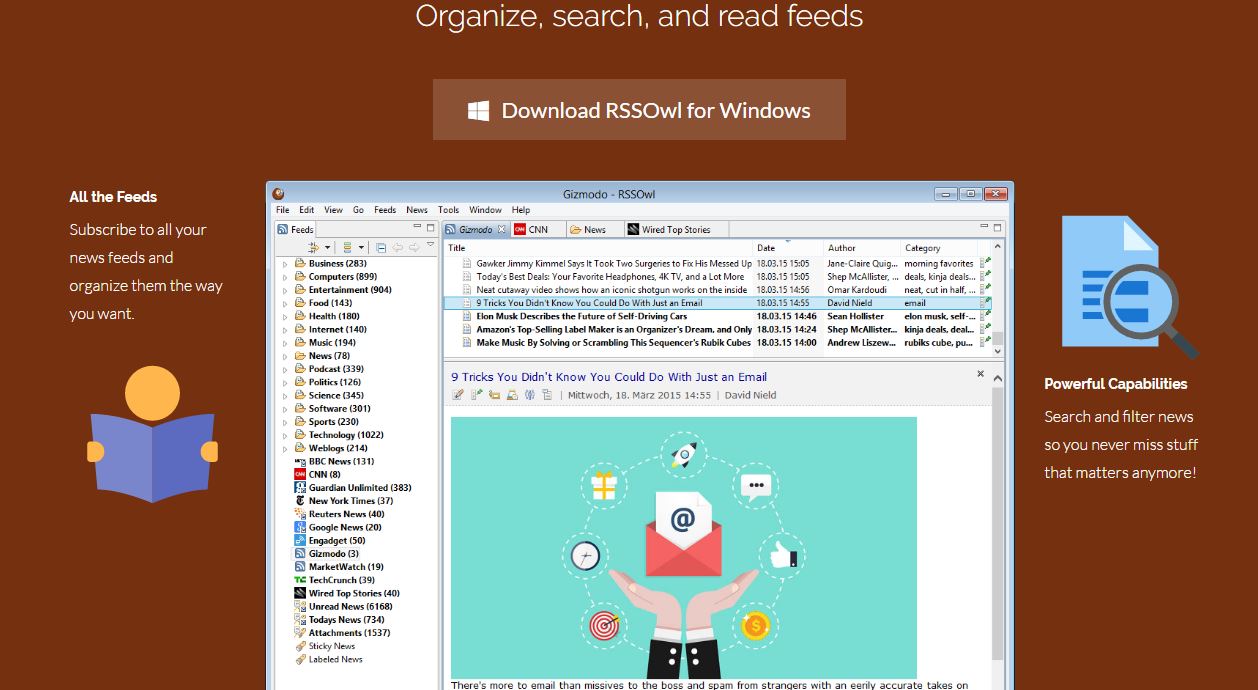This screenshot has width=1258, height=690.
Task: Select the New York Times feed icon
Action: [x=300, y=501]
